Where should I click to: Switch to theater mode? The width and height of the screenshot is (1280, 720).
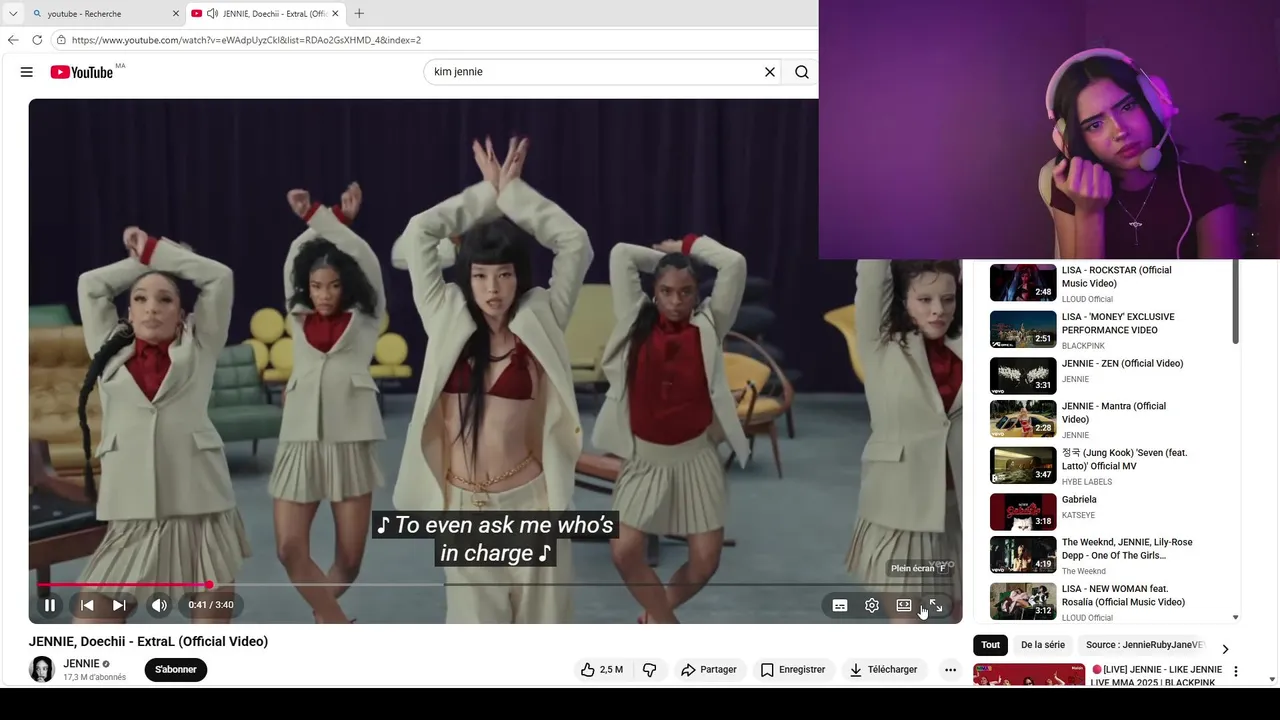coord(904,605)
